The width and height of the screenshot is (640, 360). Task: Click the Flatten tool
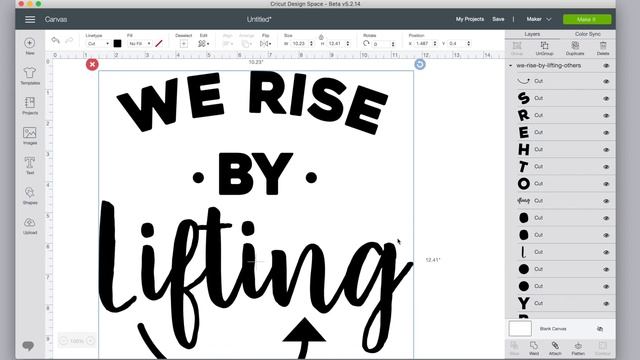pos(578,348)
